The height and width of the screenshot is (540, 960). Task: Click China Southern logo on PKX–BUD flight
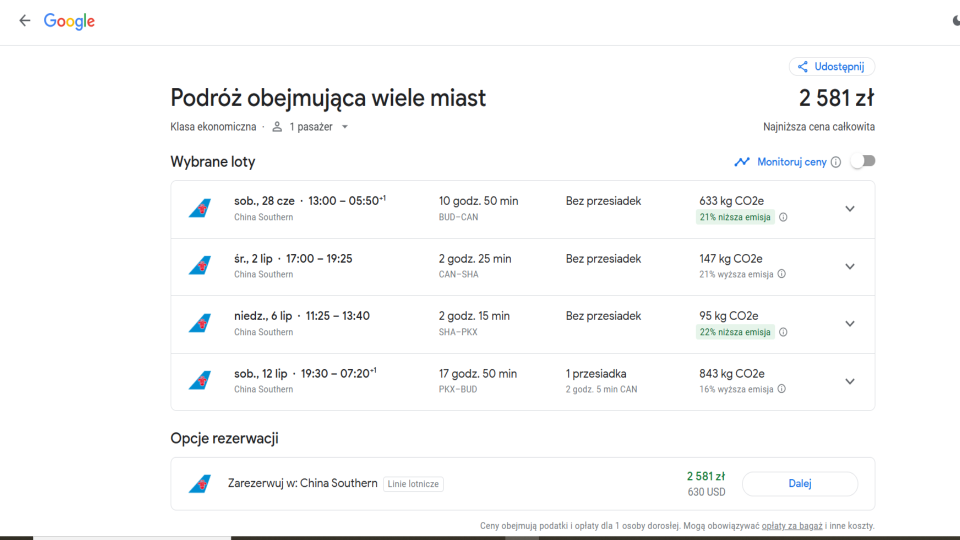pos(200,381)
